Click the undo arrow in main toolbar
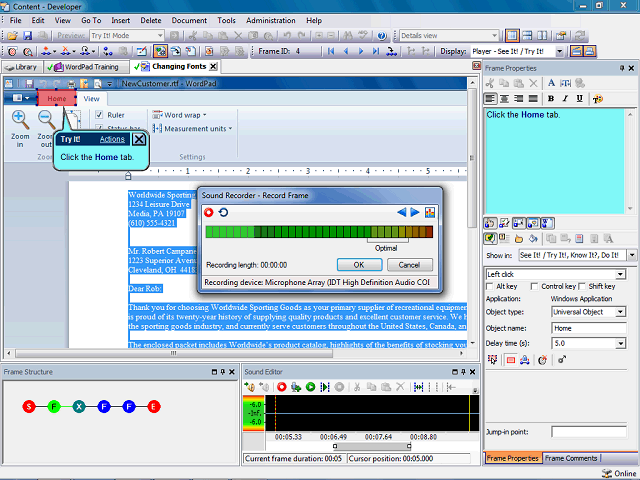This screenshot has height=480, width=640. pos(287,36)
